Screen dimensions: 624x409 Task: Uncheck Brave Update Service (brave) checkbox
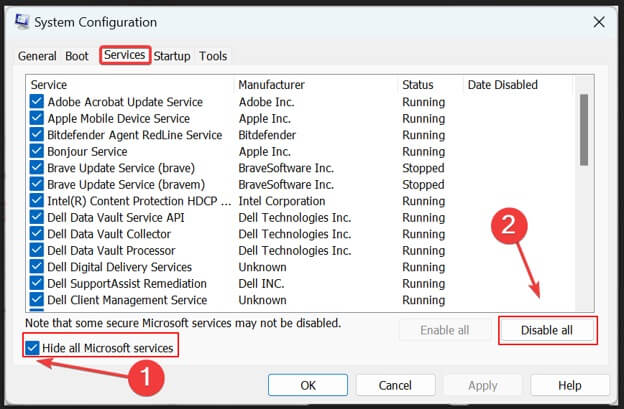pos(37,167)
